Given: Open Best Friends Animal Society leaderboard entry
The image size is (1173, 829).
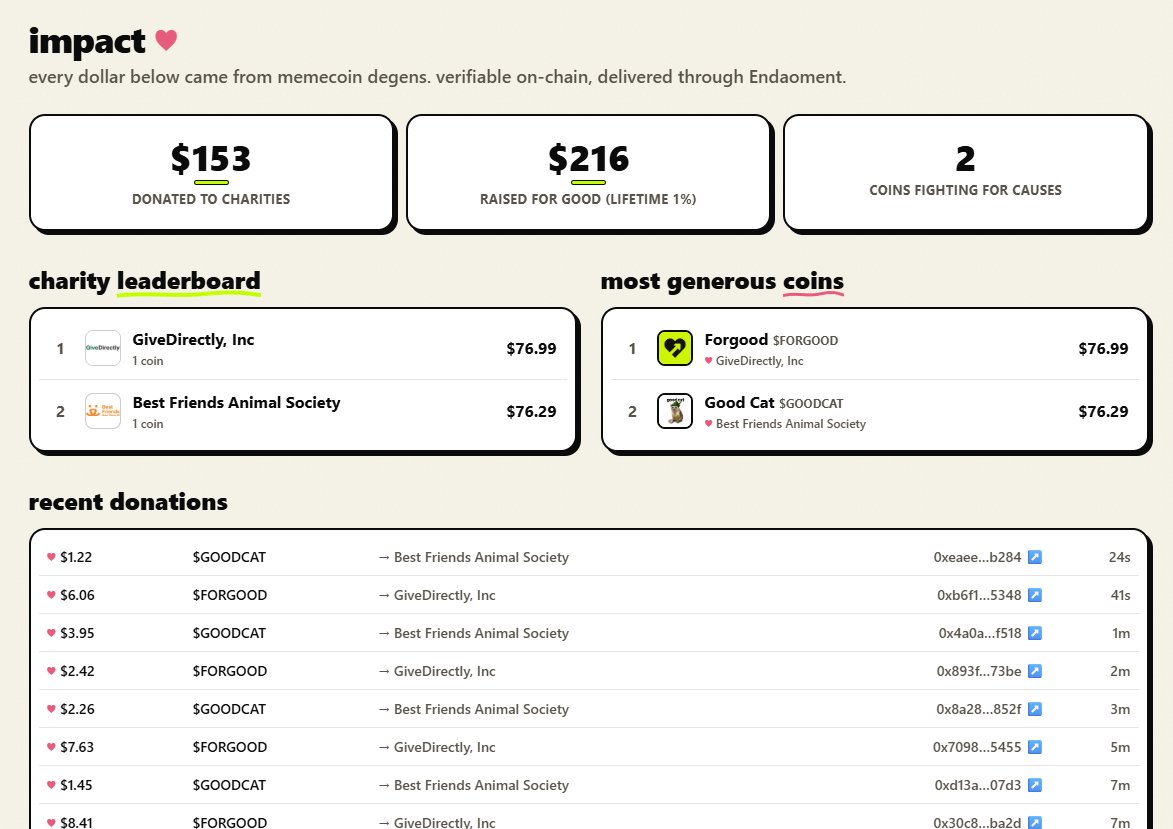Looking at the screenshot, I should tap(303, 411).
